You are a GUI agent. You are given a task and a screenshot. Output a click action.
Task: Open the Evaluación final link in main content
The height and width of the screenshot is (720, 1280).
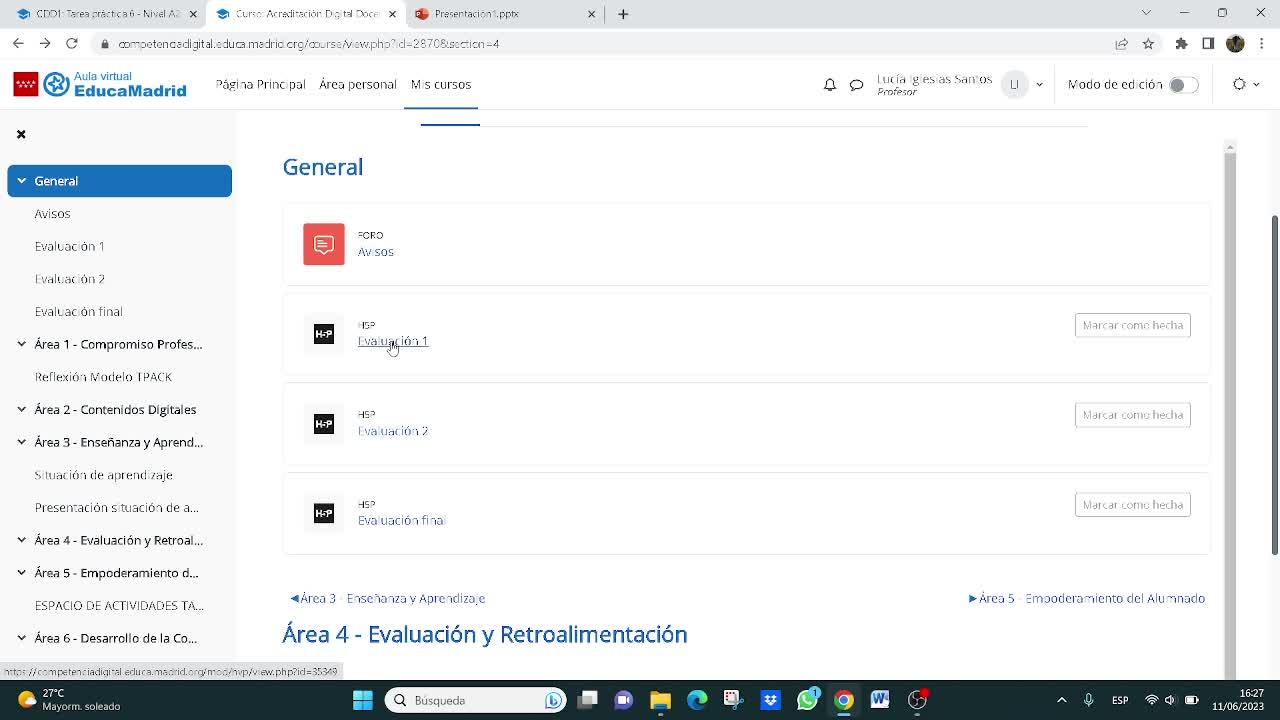pyautogui.click(x=401, y=520)
